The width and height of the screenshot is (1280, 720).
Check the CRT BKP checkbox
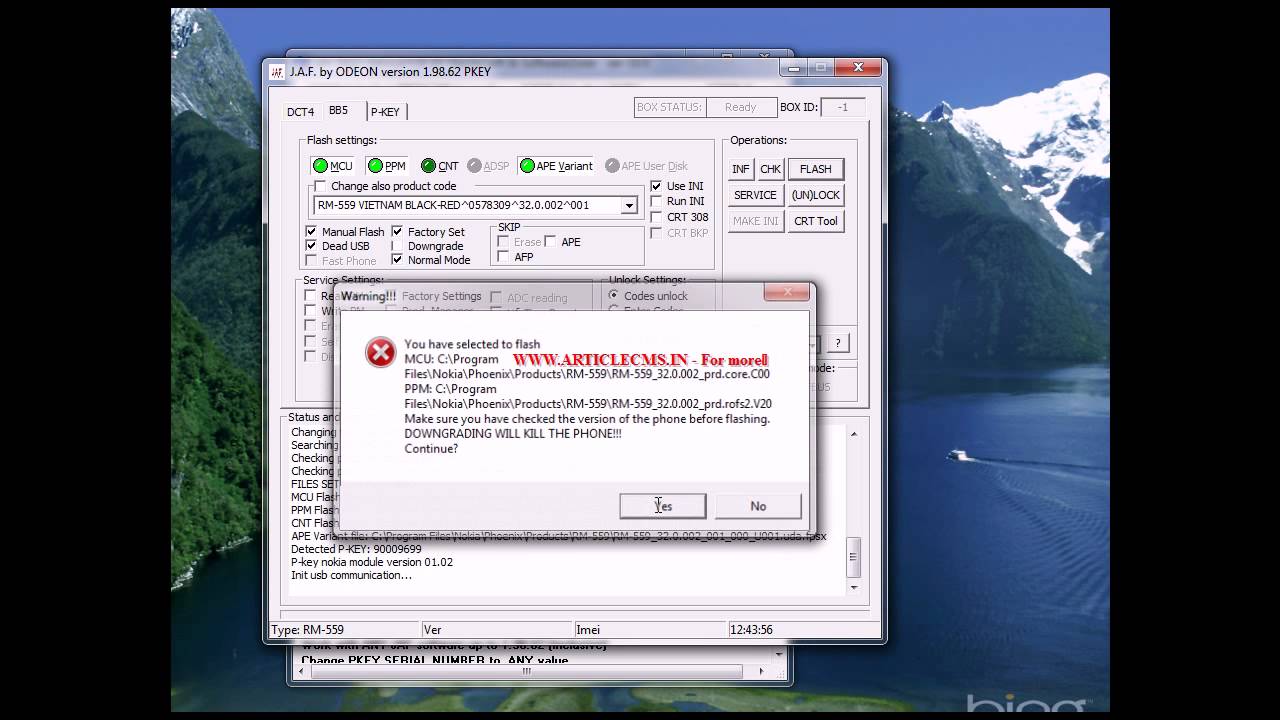tap(656, 233)
